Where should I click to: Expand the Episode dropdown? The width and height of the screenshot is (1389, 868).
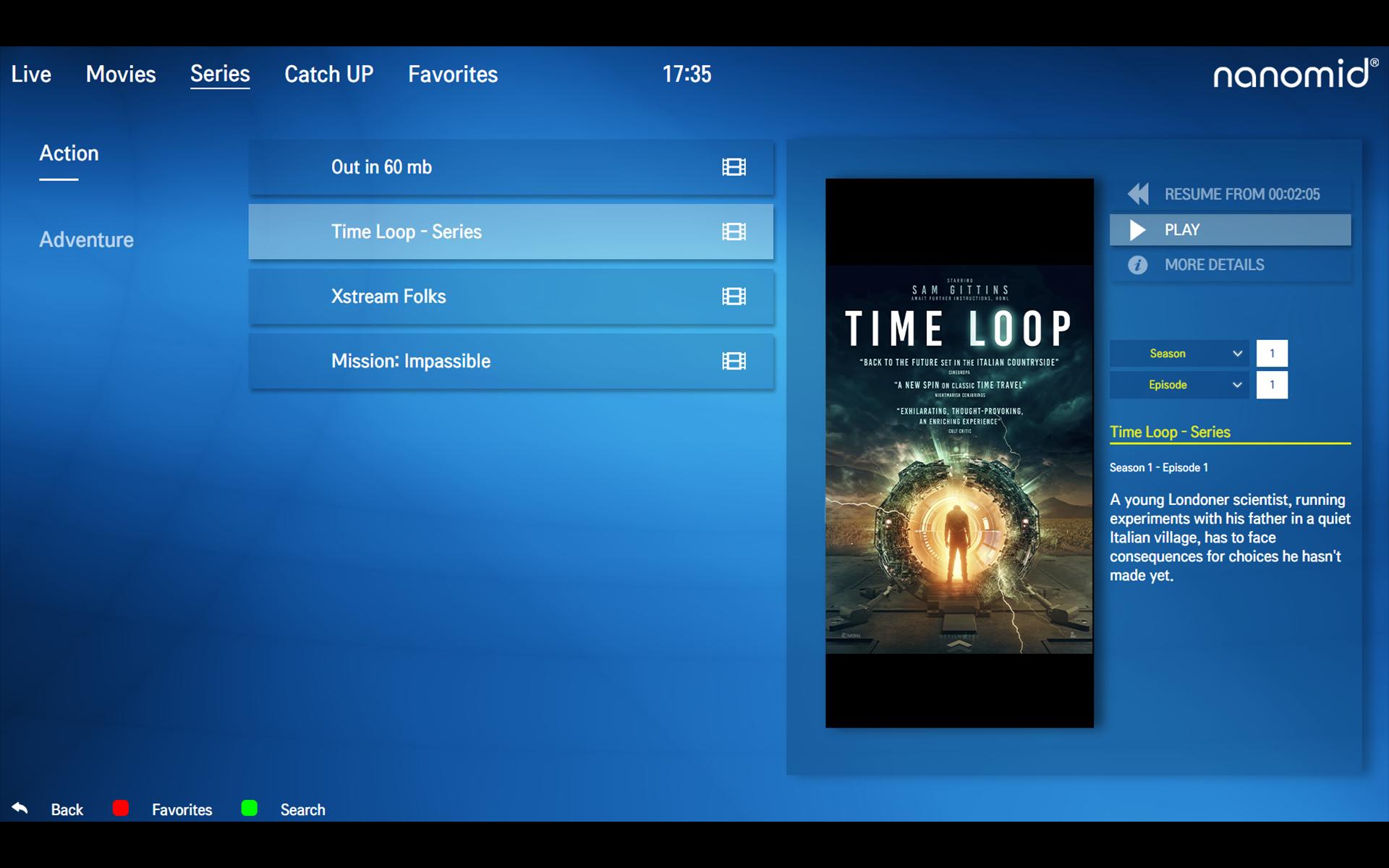(x=1179, y=385)
